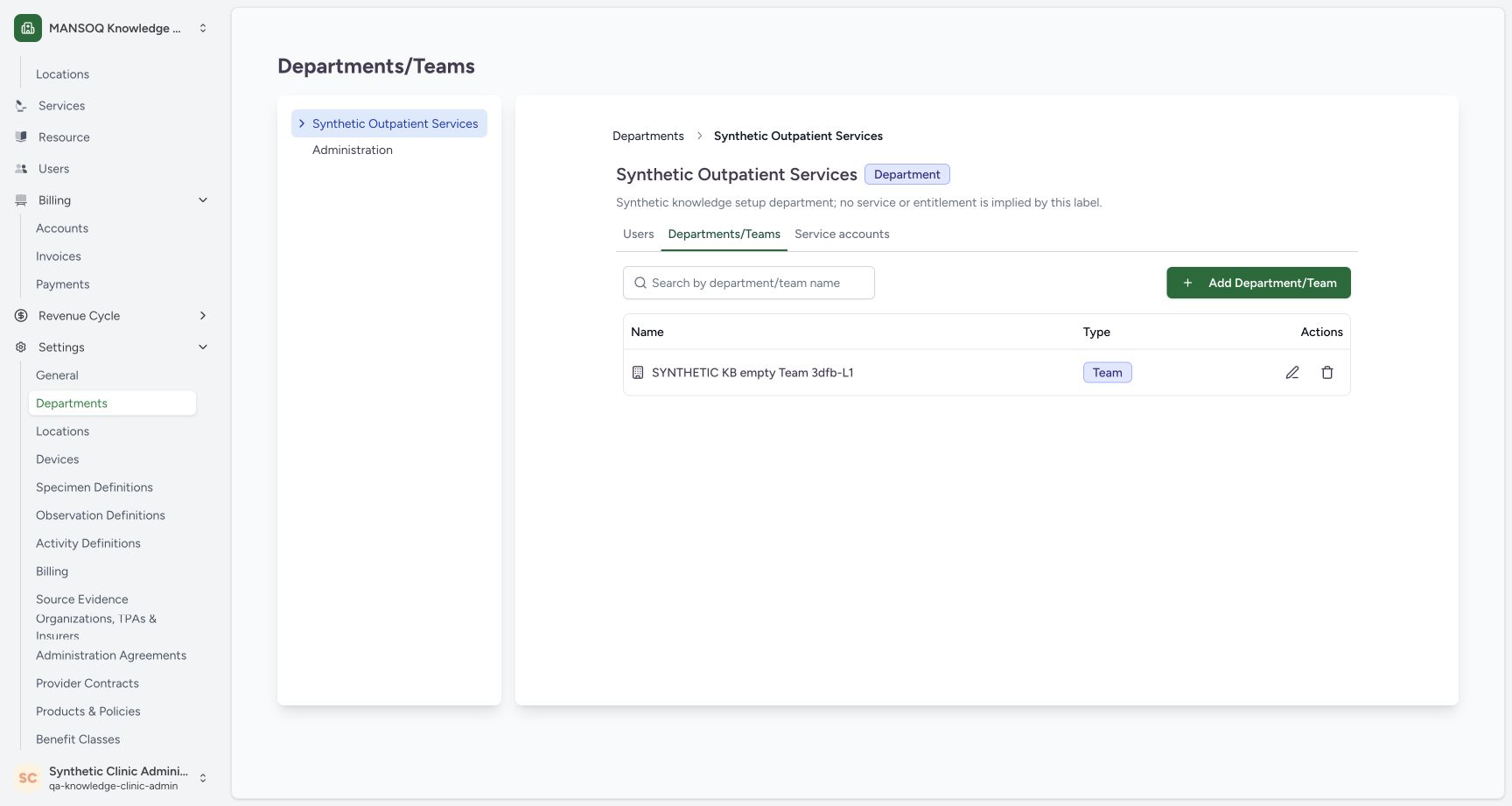Image resolution: width=1512 pixels, height=806 pixels.
Task: Click the search magnifier icon
Action: [640, 283]
